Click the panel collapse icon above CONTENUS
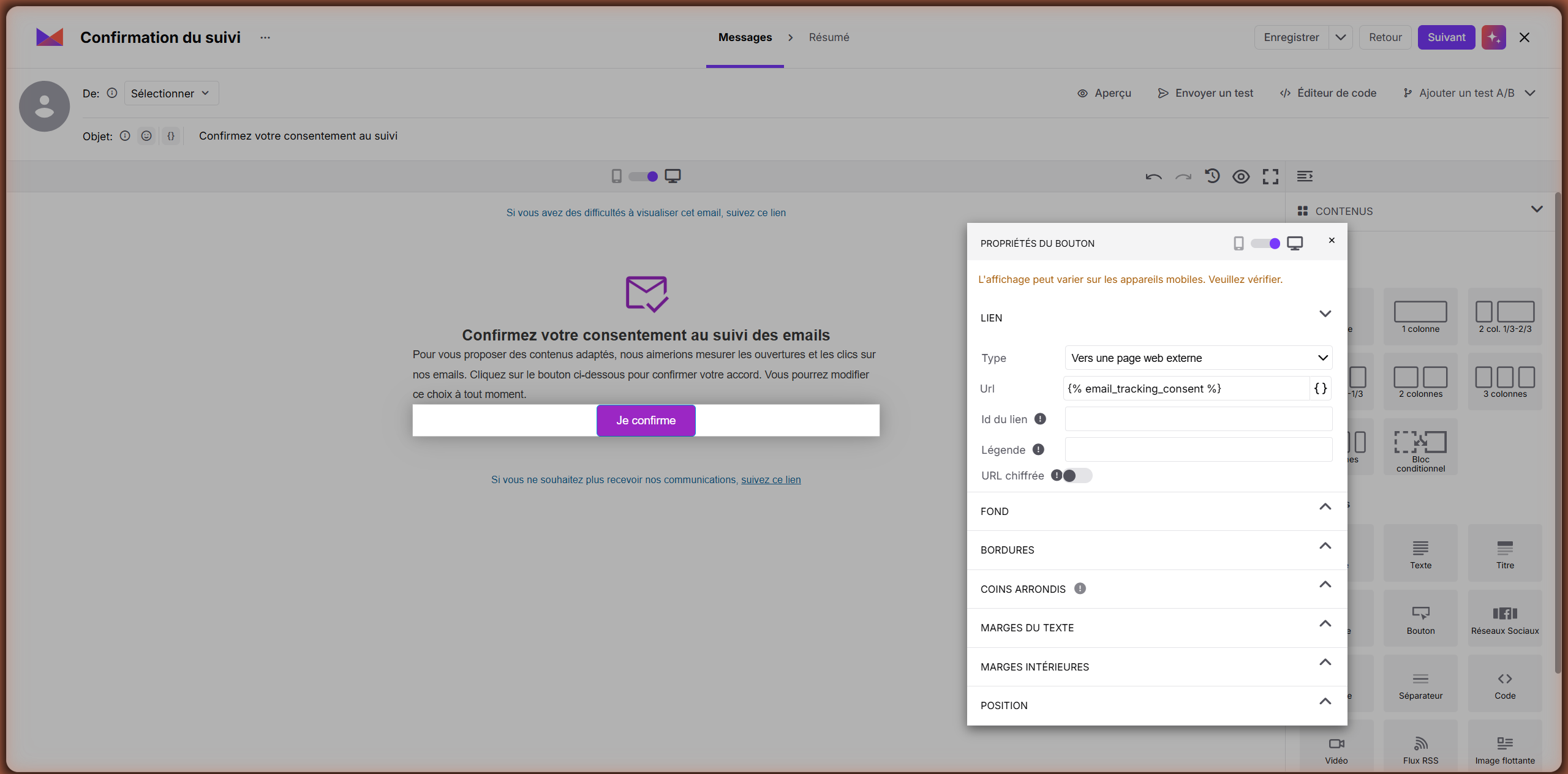 point(1305,176)
